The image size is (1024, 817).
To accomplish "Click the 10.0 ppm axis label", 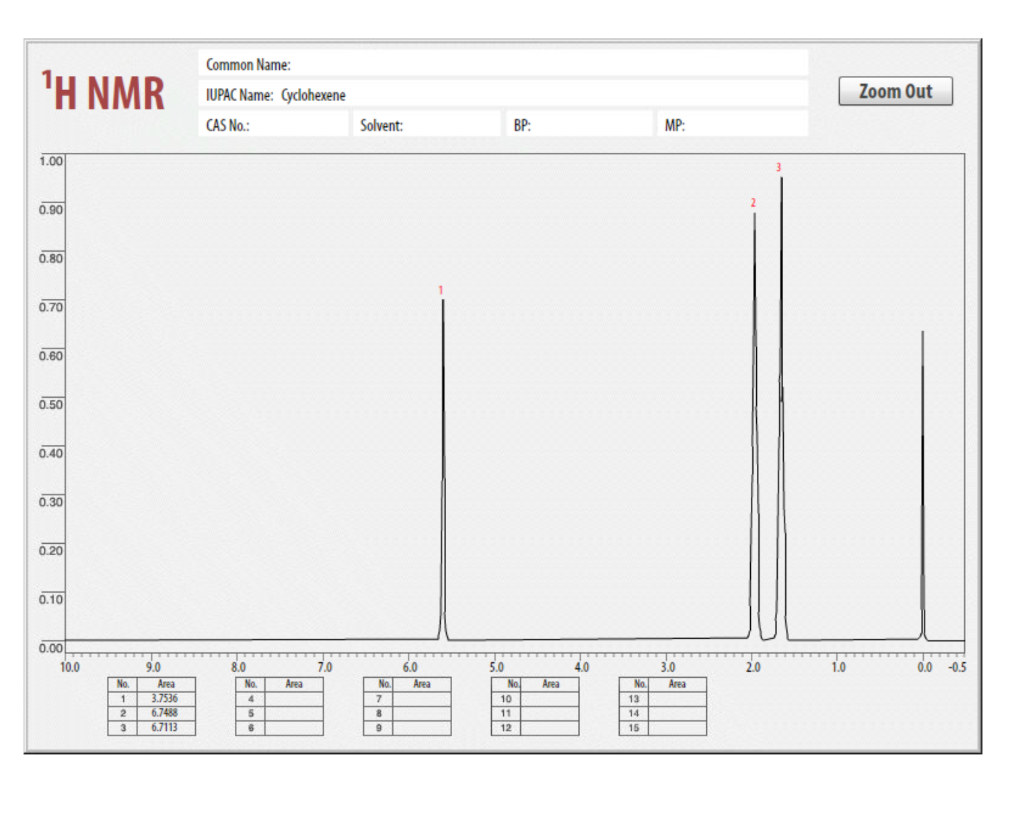I will tap(70, 667).
